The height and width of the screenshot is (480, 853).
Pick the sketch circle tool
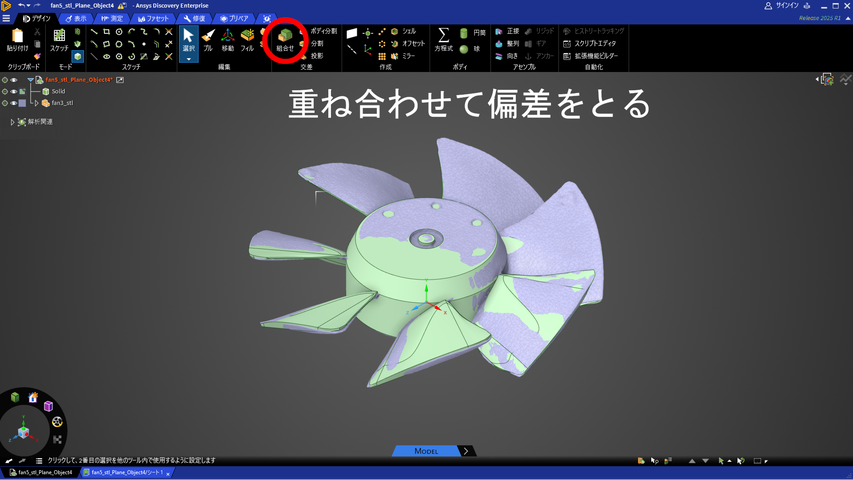click(119, 32)
